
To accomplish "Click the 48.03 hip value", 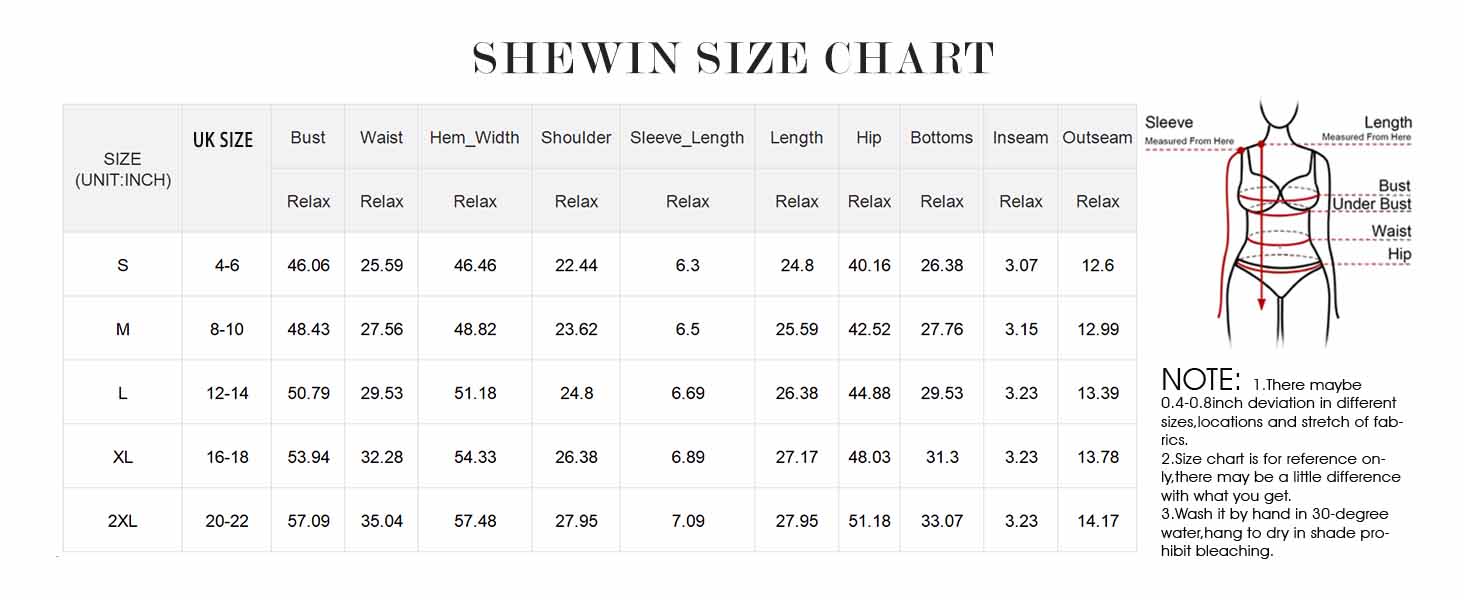I will [x=869, y=457].
